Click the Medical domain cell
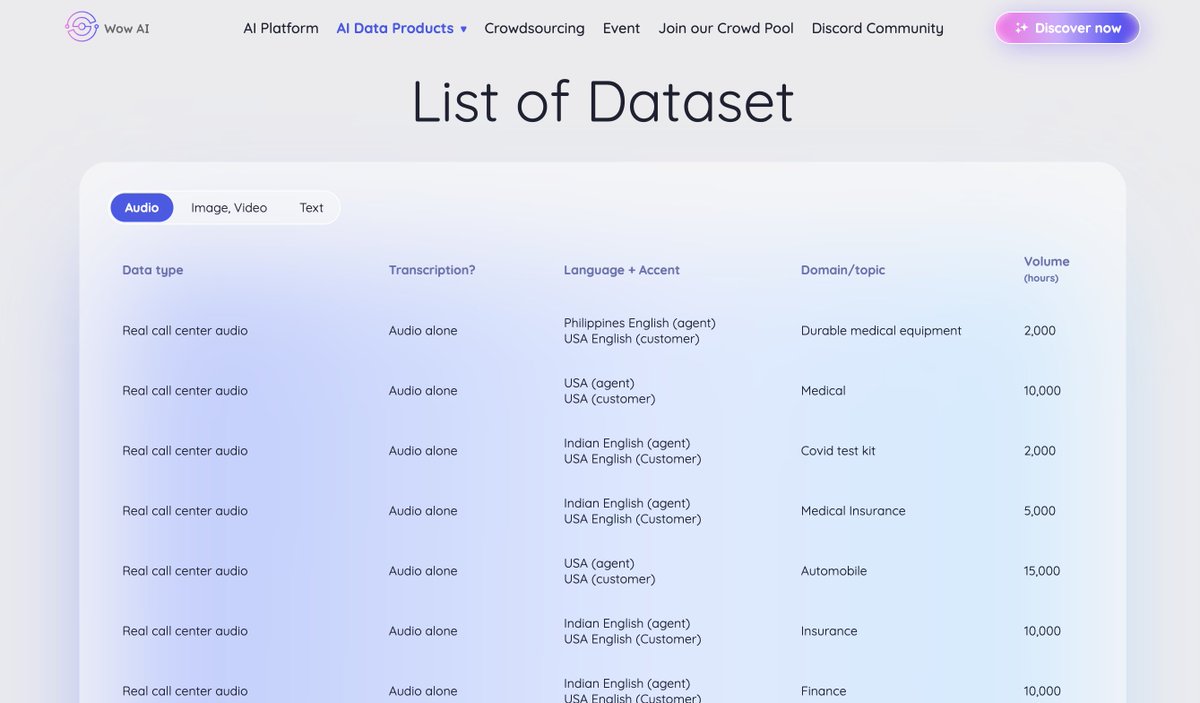 [x=823, y=391]
